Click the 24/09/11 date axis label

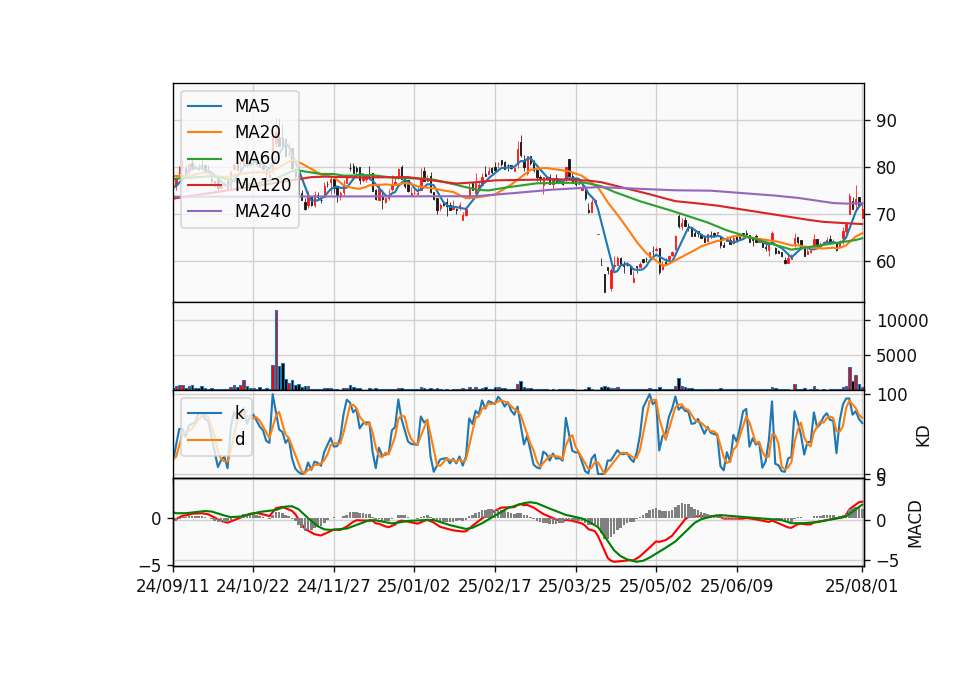pos(173,586)
